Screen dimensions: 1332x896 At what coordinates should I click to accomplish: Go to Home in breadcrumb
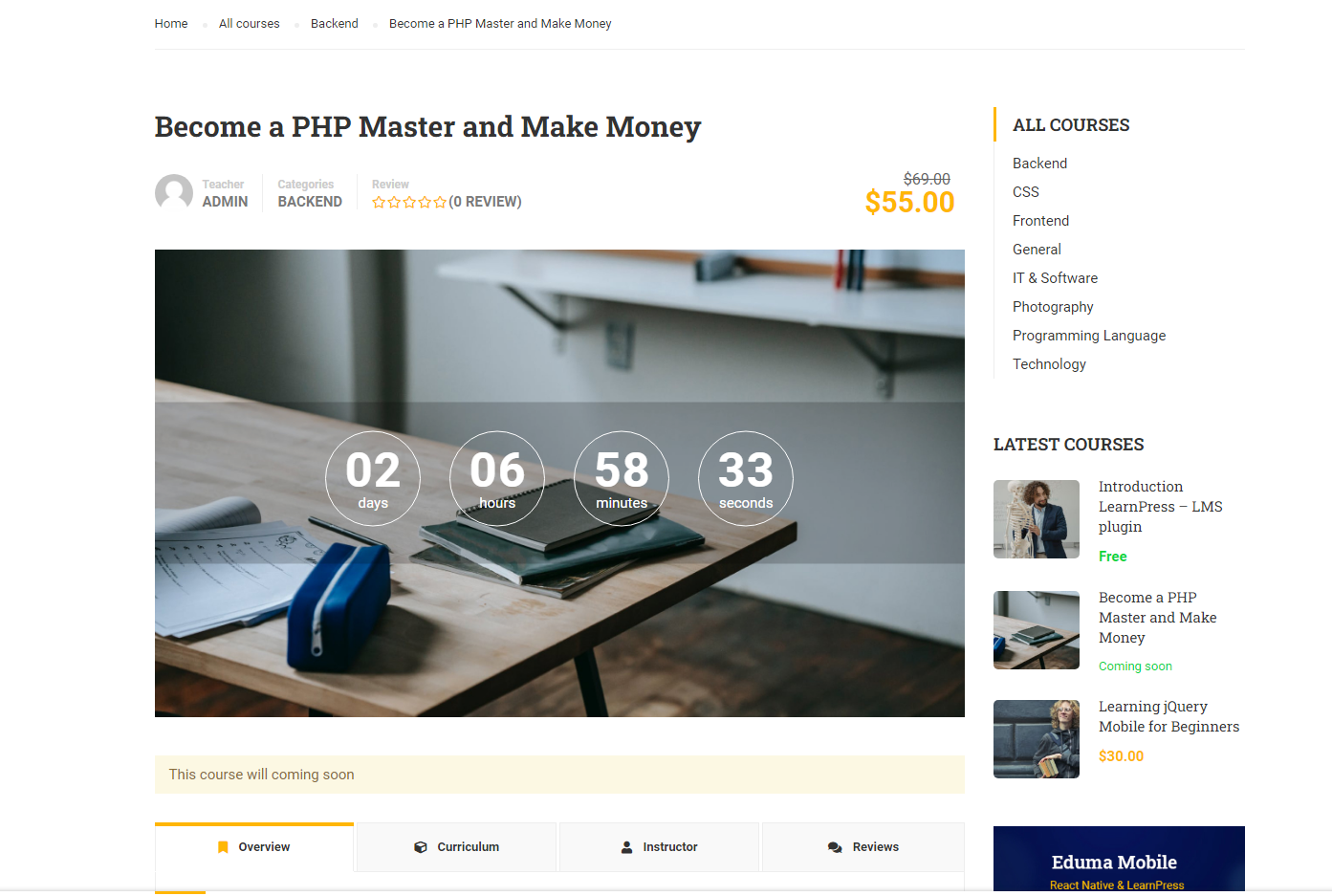171,24
